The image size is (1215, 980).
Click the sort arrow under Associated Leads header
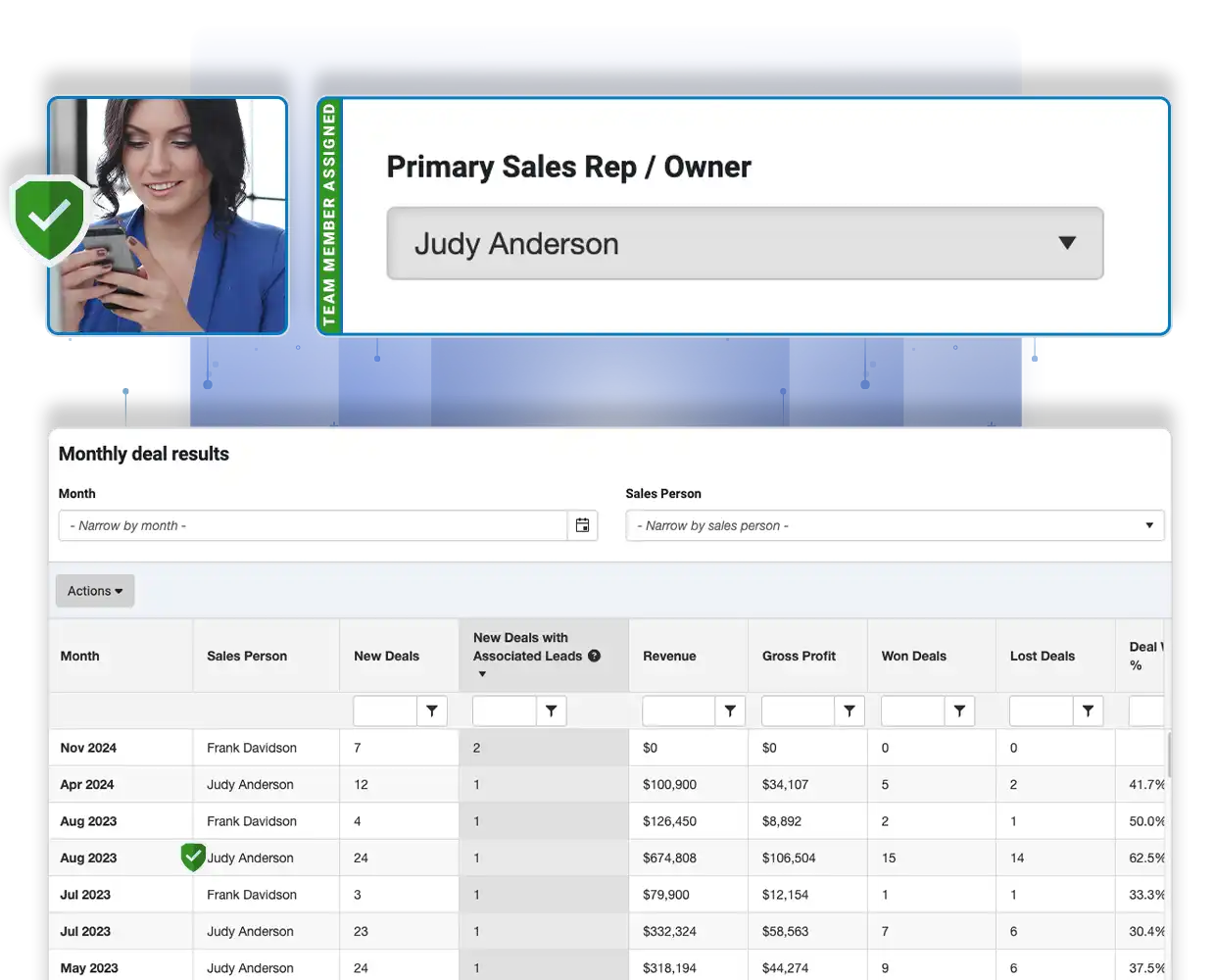coord(482,674)
